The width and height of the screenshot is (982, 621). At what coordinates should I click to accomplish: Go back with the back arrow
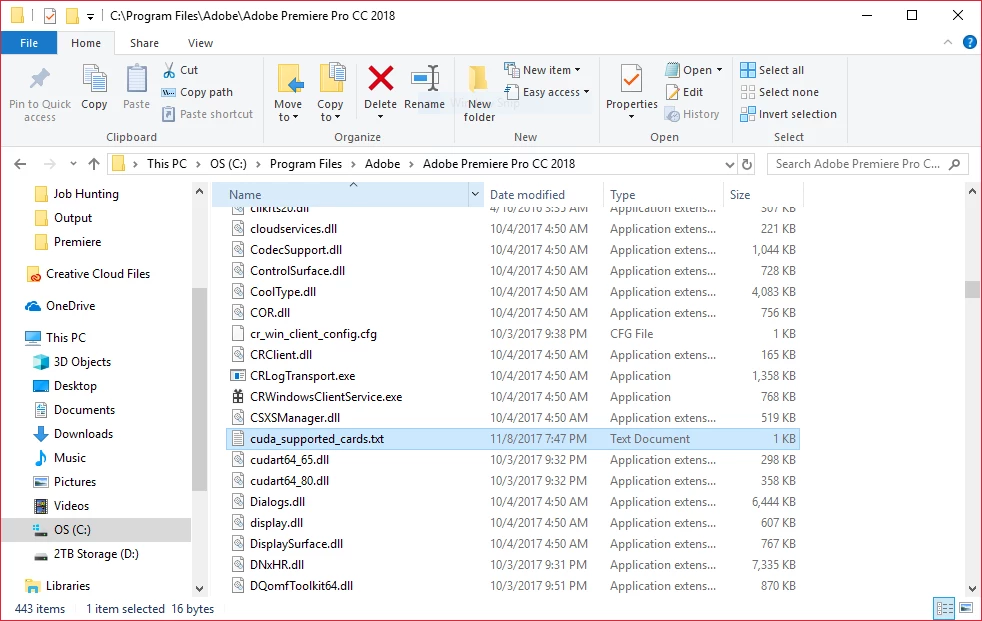click(x=20, y=164)
